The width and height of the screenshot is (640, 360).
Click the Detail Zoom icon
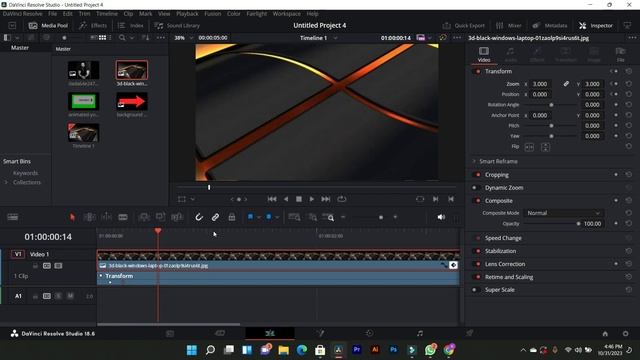(x=313, y=217)
